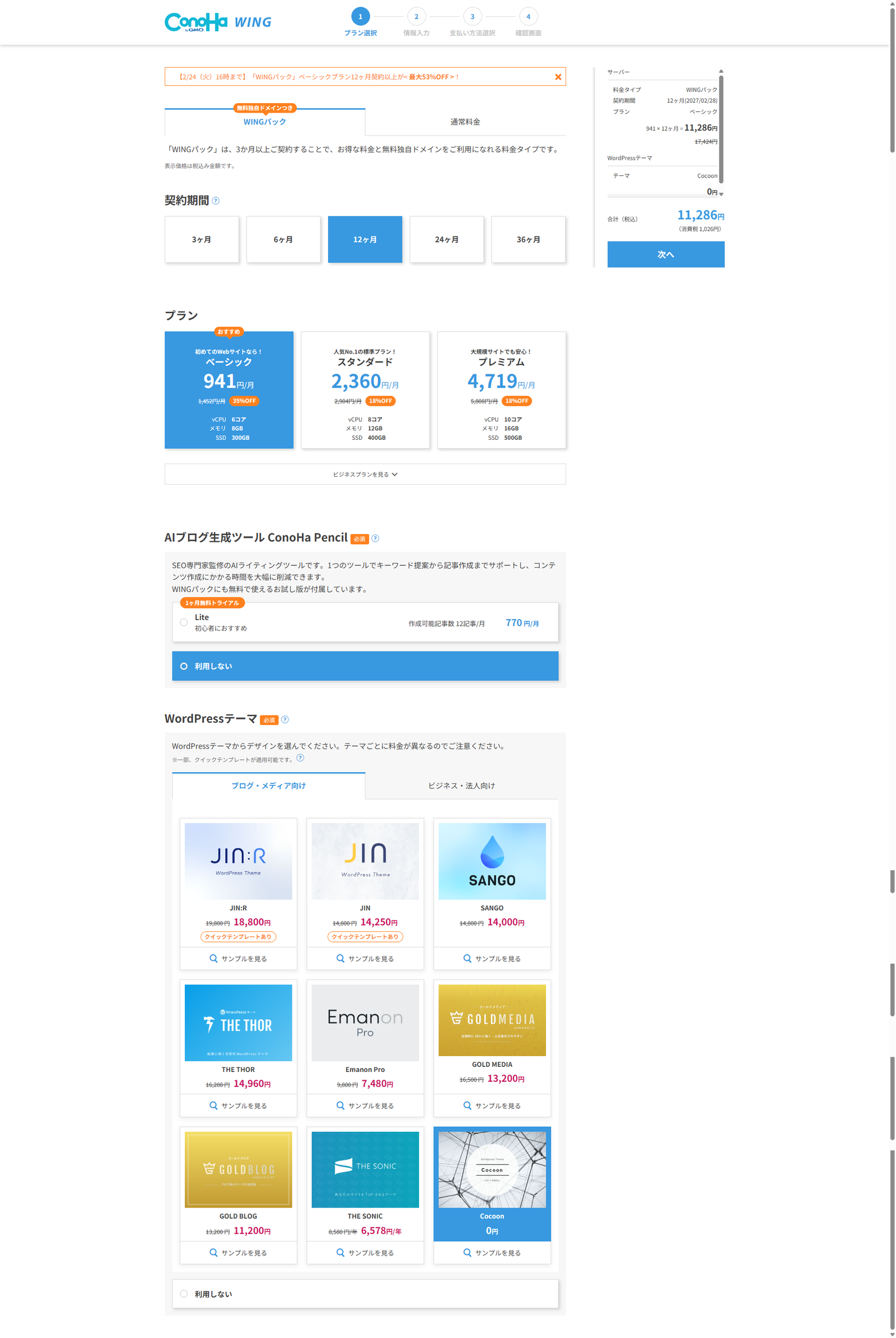896x1338 pixels.
Task: Select the SANGO theme thumbnail
Action: click(x=492, y=861)
